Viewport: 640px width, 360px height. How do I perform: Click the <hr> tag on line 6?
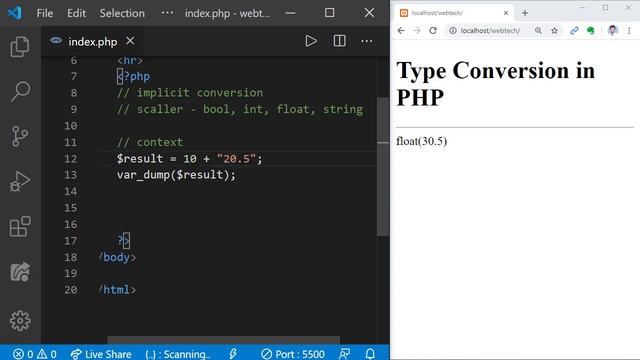point(130,60)
